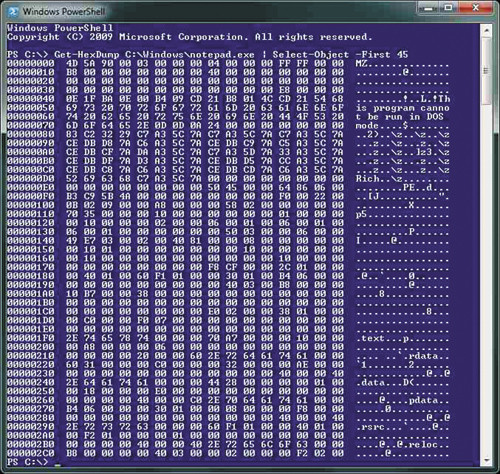This screenshot has height=474, width=500.
Task: Click the final 'PS C:\>' prompt line
Action: [x=28, y=462]
